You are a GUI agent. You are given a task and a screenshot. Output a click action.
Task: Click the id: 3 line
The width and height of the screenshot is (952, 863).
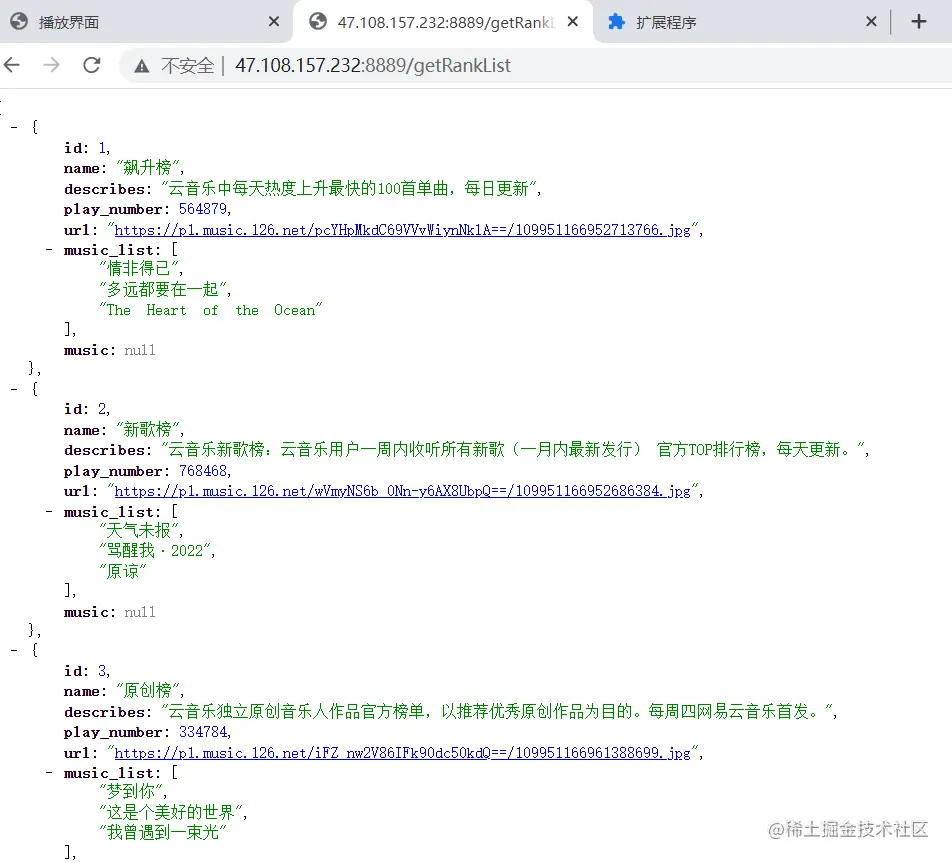click(x=87, y=671)
